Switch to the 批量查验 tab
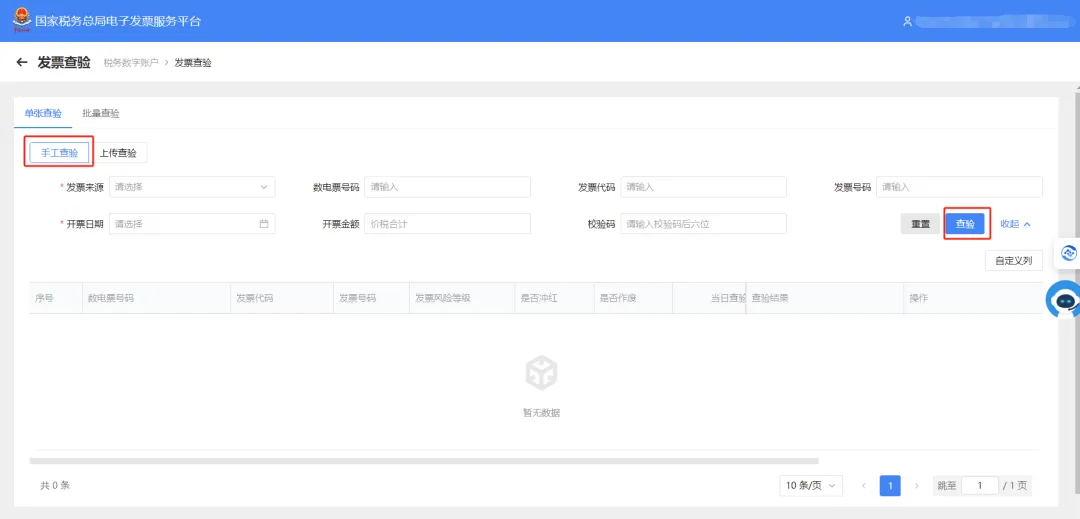This screenshot has height=519, width=1080. (101, 114)
